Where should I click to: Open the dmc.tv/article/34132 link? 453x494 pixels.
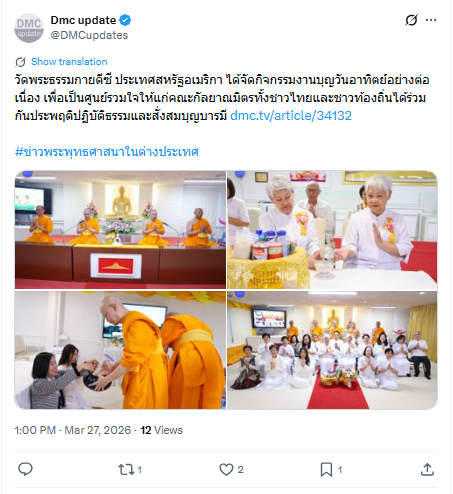click(291, 116)
